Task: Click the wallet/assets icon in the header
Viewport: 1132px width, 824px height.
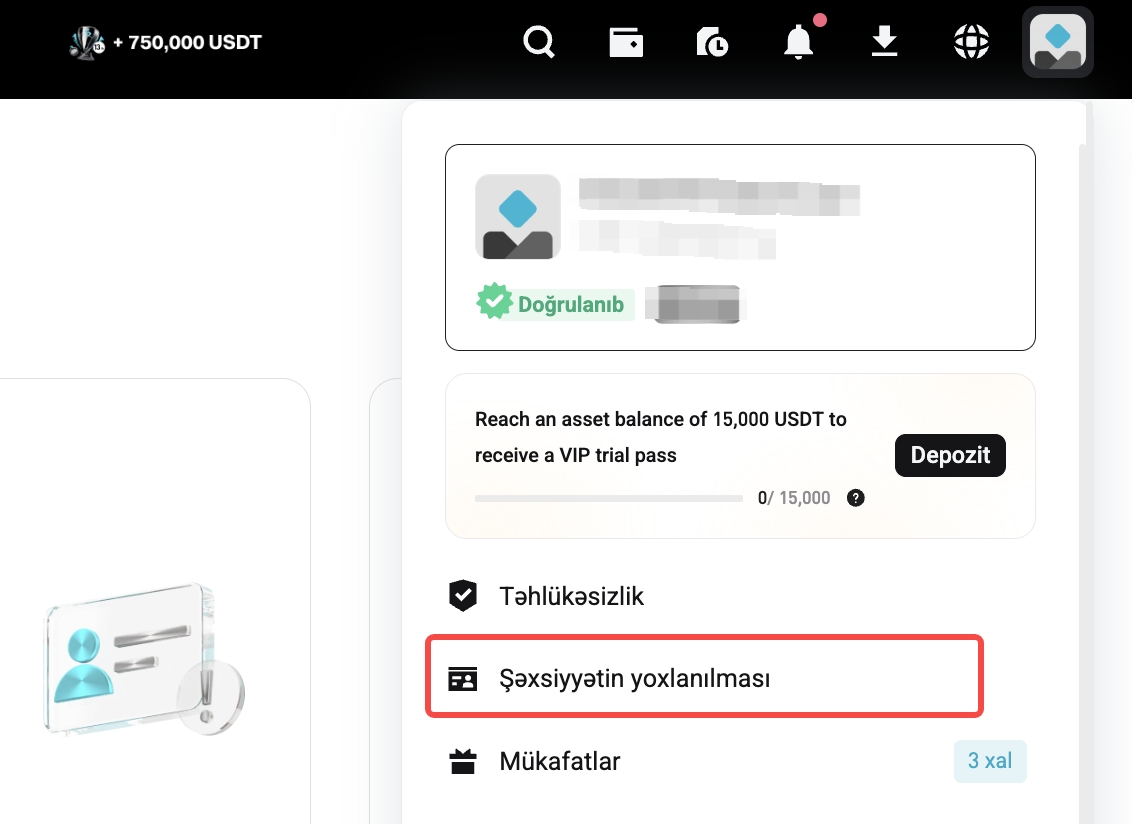Action: click(625, 42)
